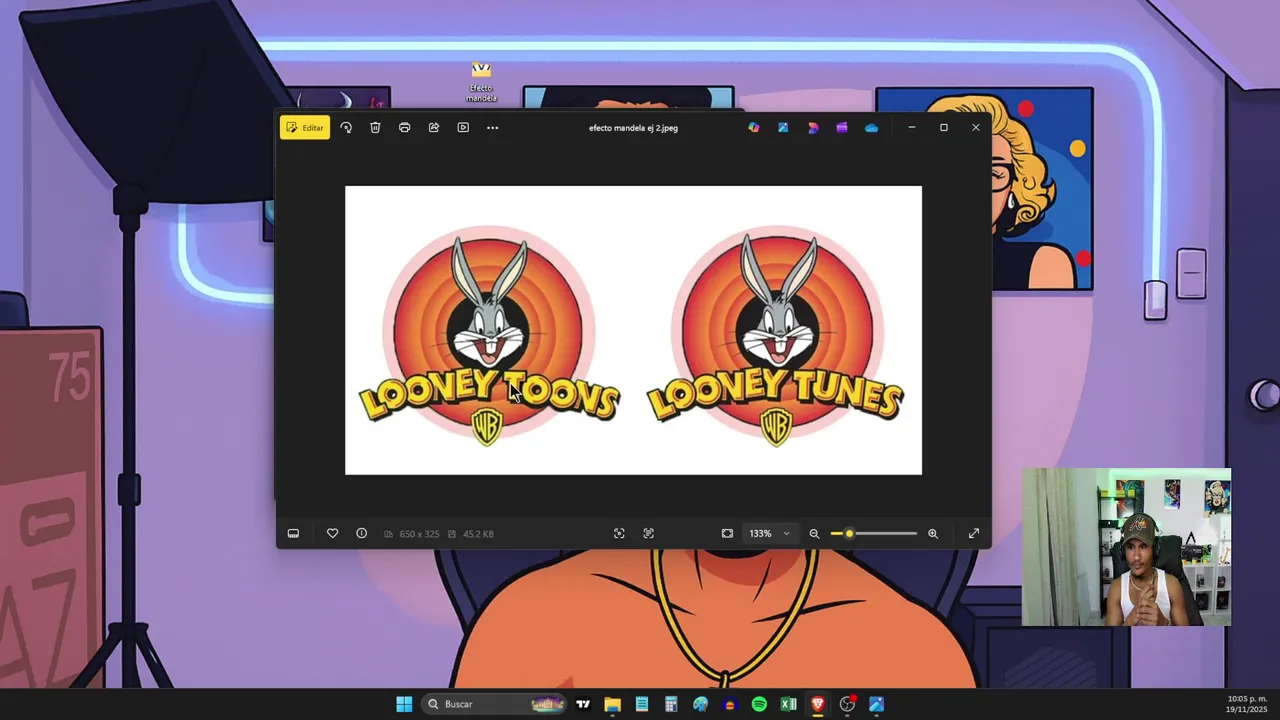
Task: Click the zoom slider track
Action: pyautogui.click(x=873, y=534)
